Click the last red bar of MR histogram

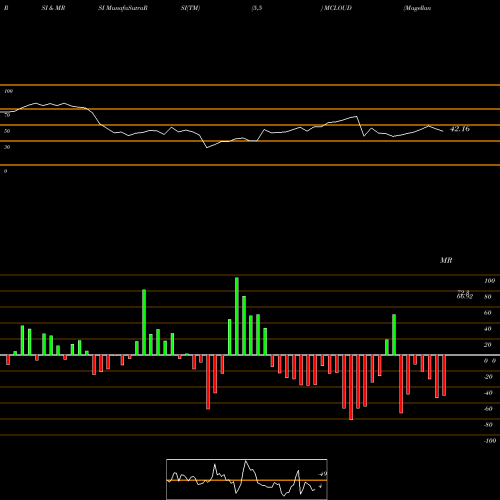tap(444, 375)
